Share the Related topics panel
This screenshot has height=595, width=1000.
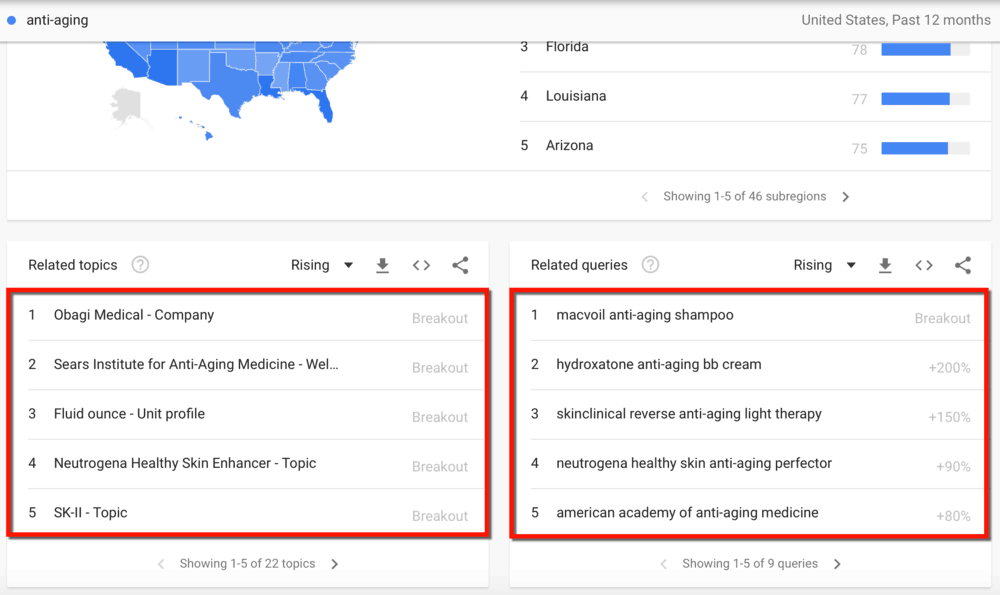[x=460, y=265]
